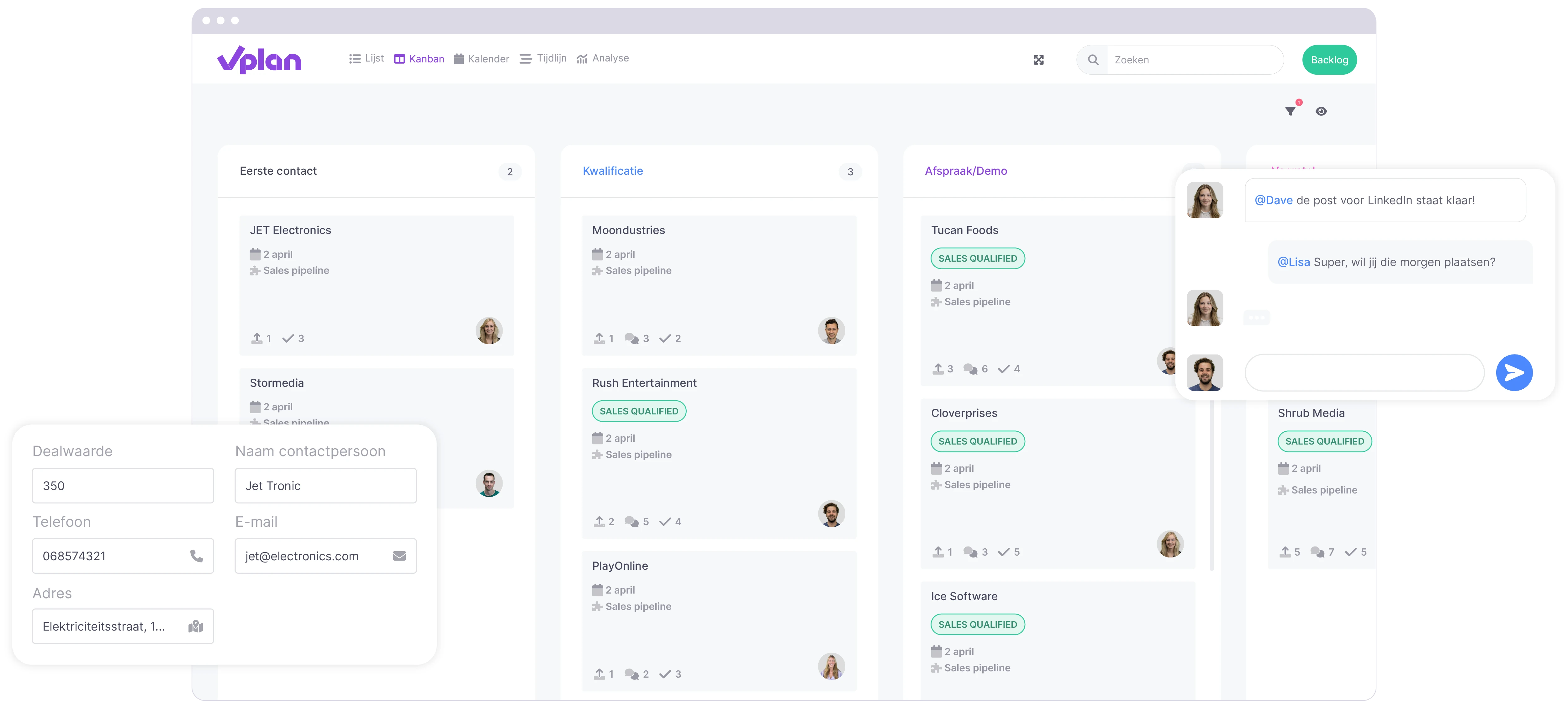Click SALES QUALIFIED label on Ice Software

pyautogui.click(x=978, y=624)
